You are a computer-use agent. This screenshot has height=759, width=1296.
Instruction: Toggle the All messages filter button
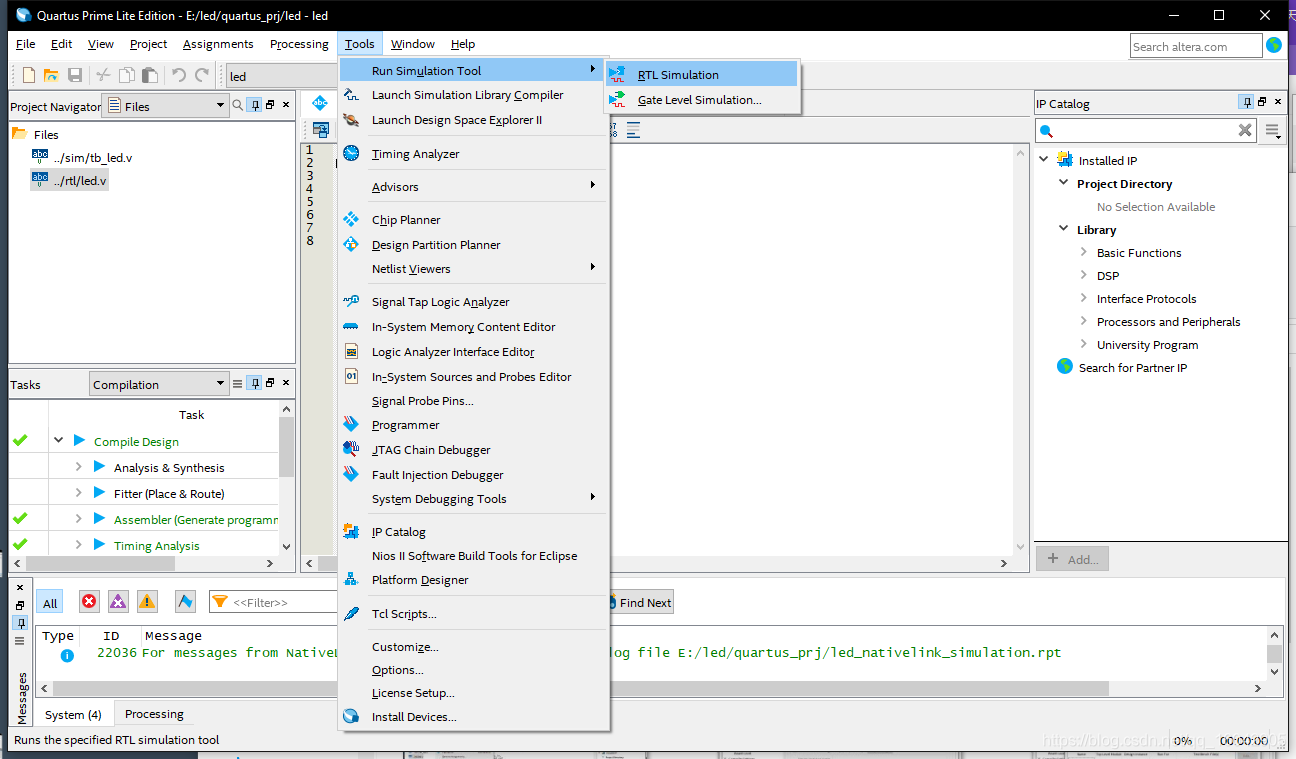[50, 602]
